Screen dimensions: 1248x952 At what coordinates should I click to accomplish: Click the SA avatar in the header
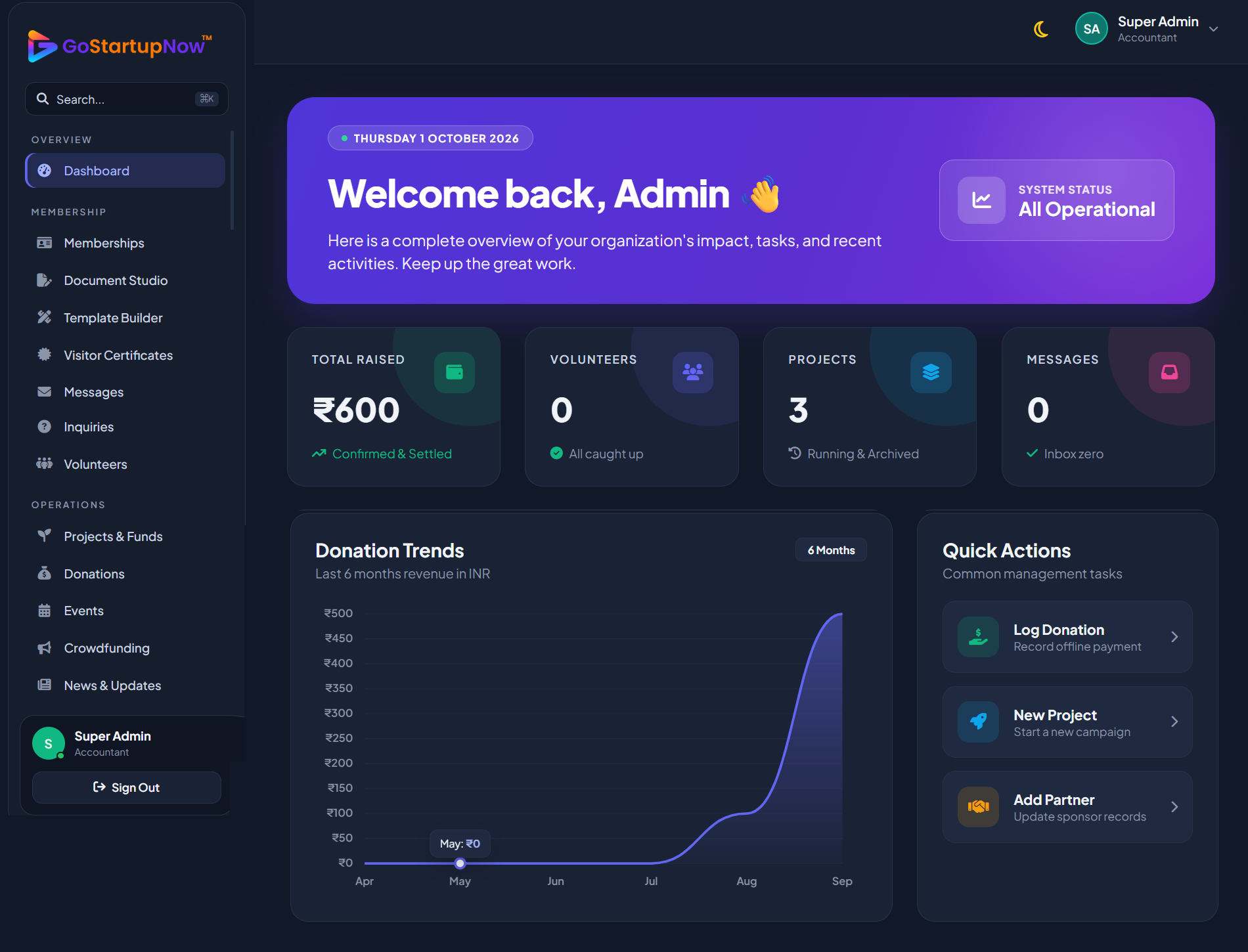click(x=1091, y=29)
